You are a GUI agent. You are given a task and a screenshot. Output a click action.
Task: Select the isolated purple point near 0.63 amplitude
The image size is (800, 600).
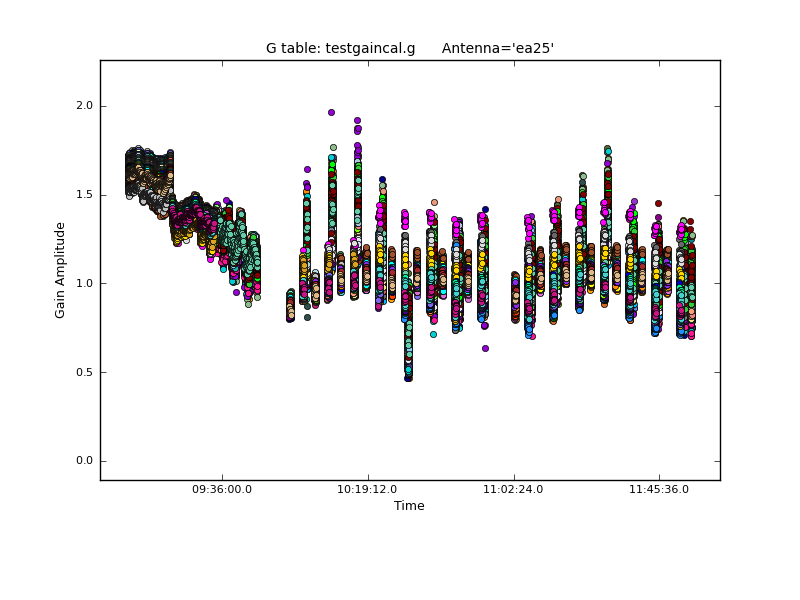tap(485, 349)
